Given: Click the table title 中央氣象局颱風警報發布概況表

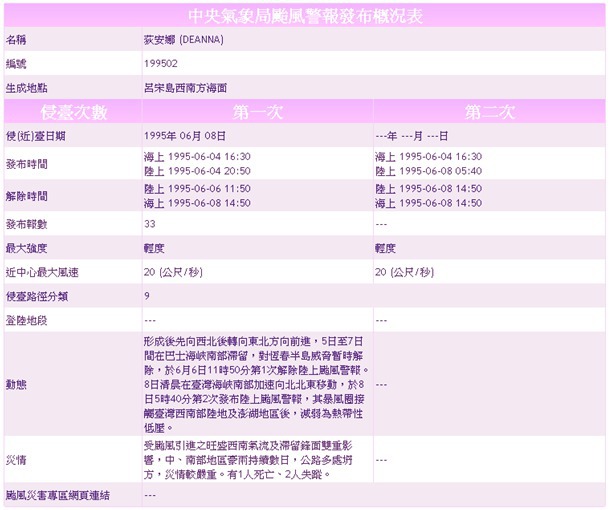Looking at the screenshot, I should coord(305,16).
